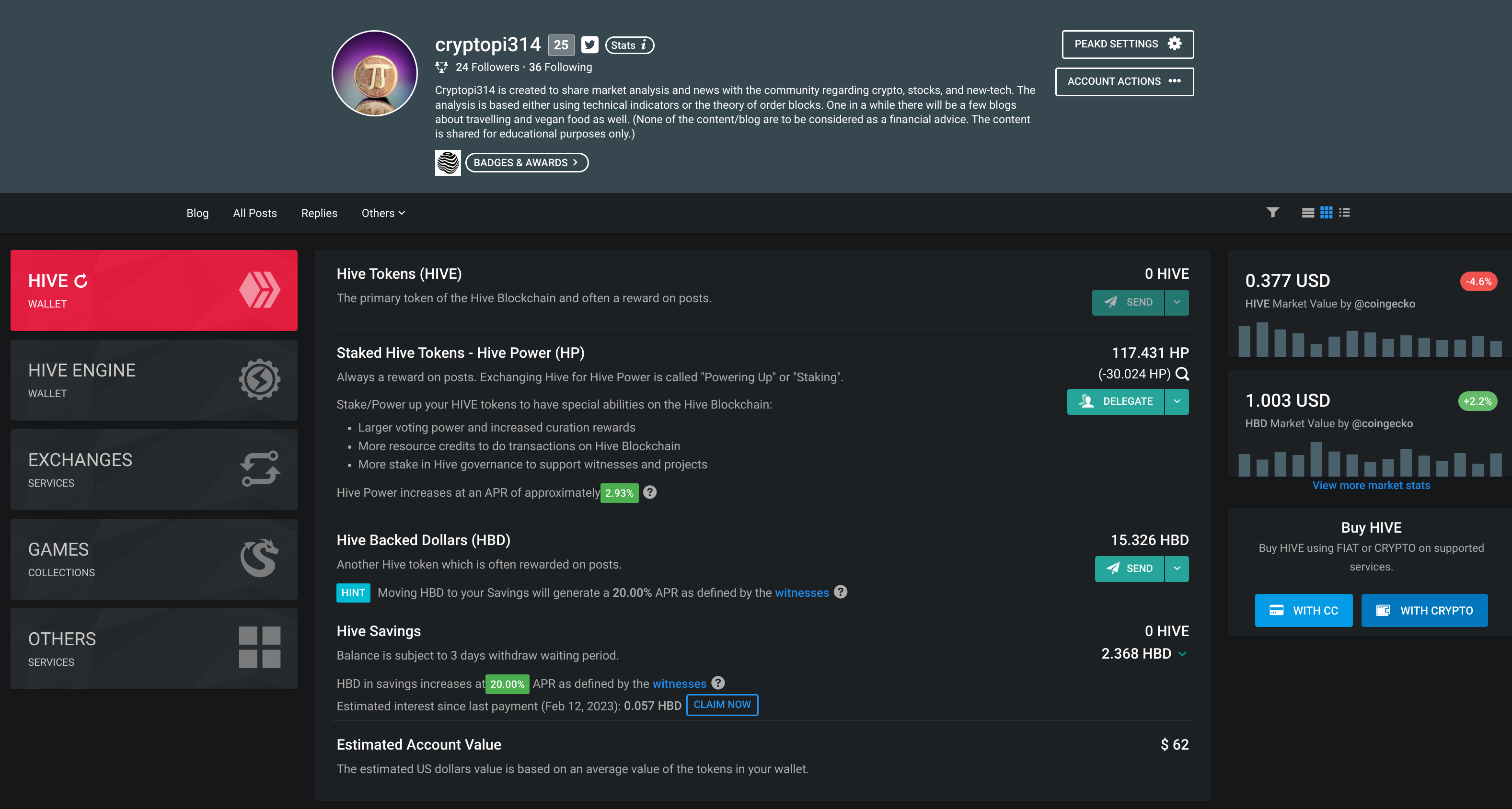Image resolution: width=1512 pixels, height=809 pixels.
Task: Open the APR help question mark icon
Action: pos(650,492)
